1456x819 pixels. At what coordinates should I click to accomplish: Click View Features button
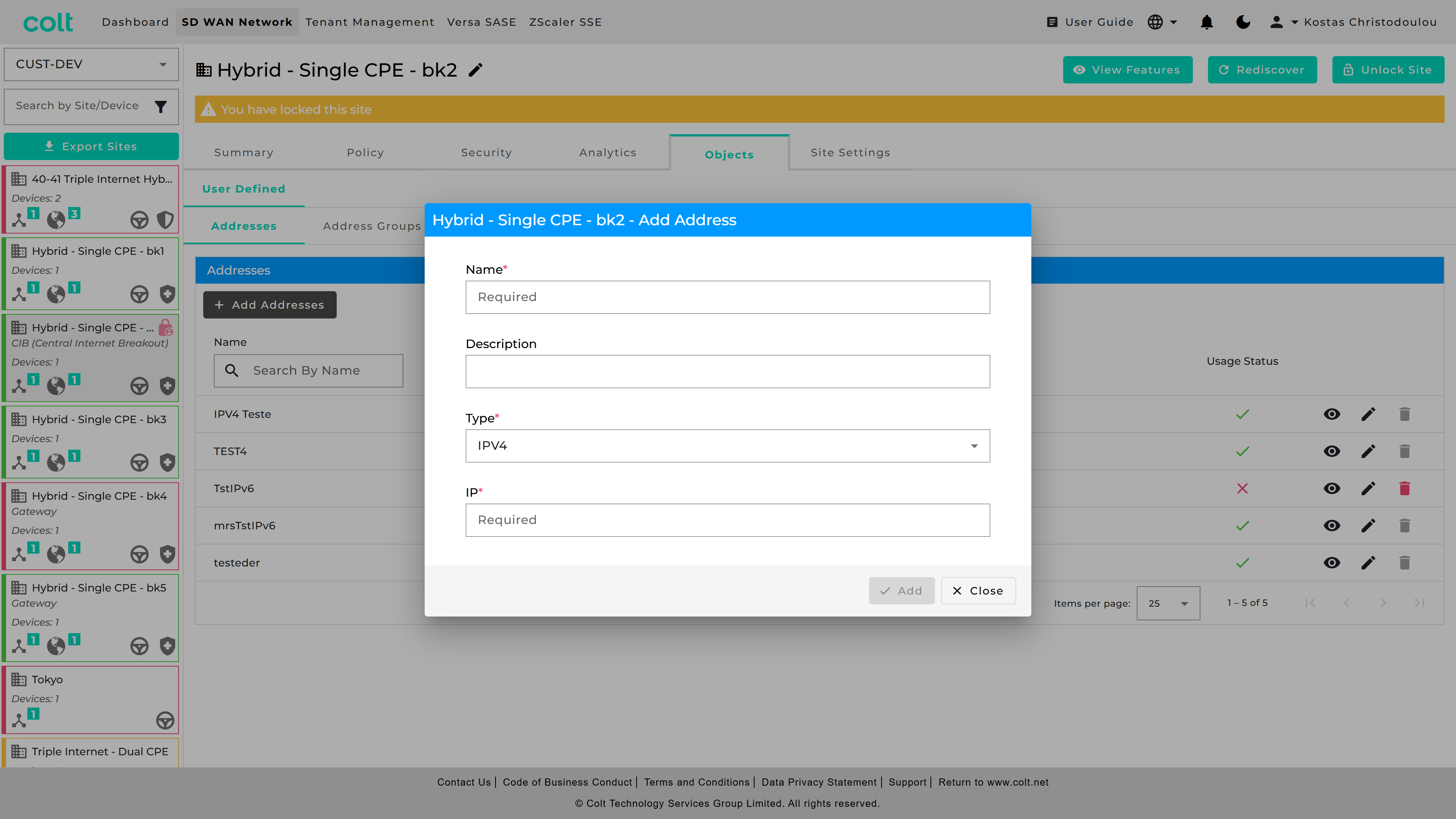[1128, 69]
